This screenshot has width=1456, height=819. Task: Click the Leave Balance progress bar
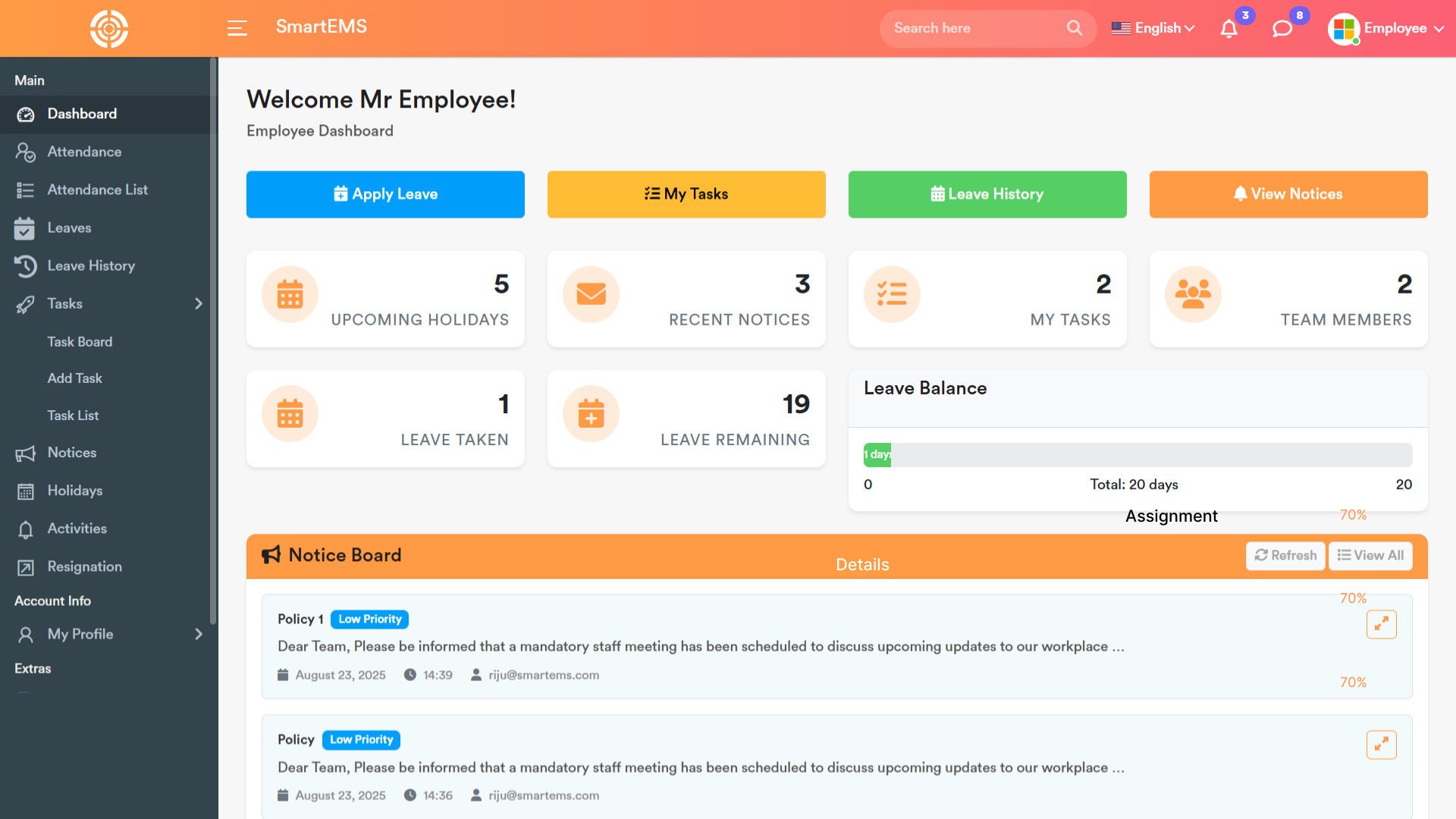(1137, 455)
